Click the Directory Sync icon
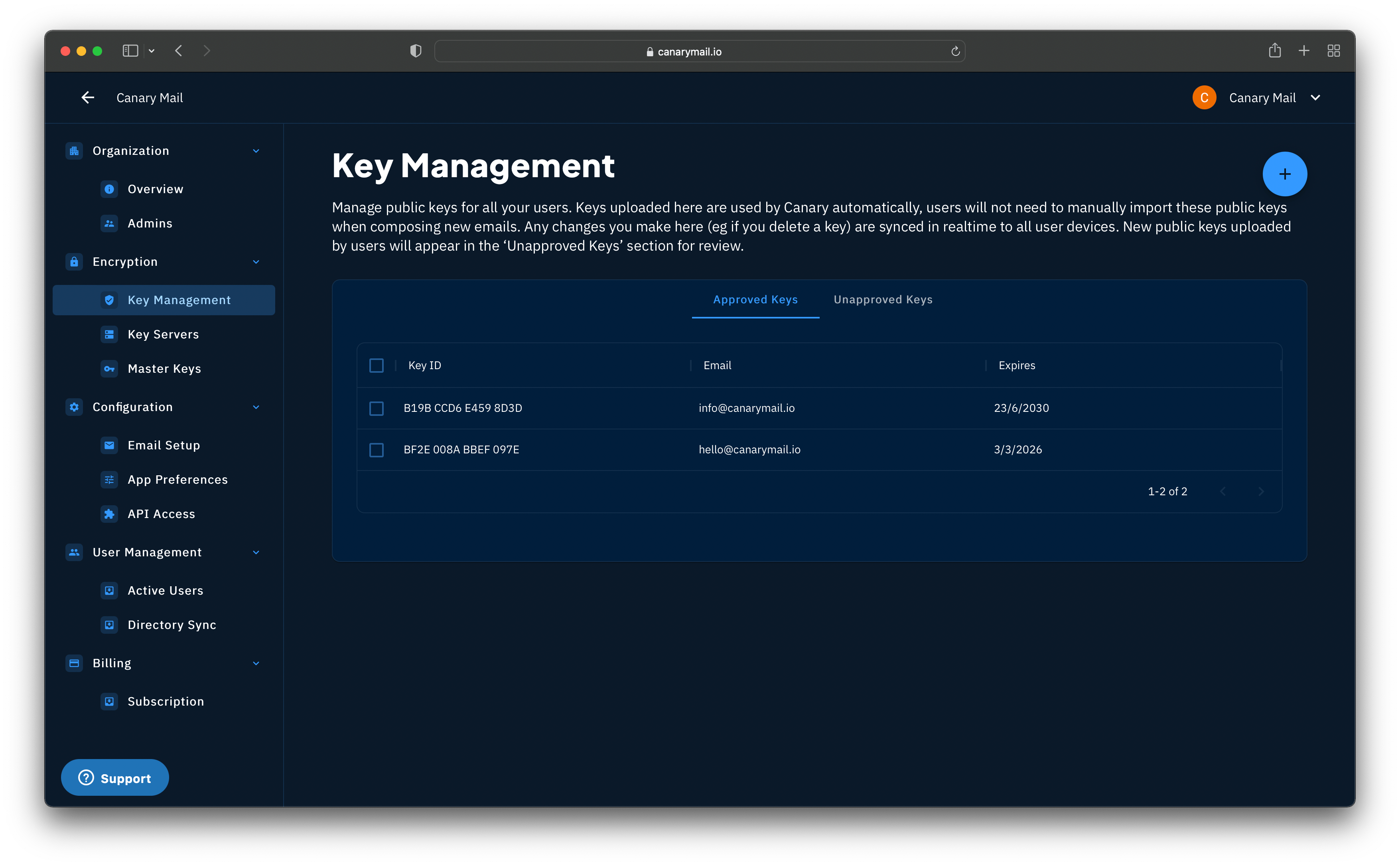 (109, 625)
